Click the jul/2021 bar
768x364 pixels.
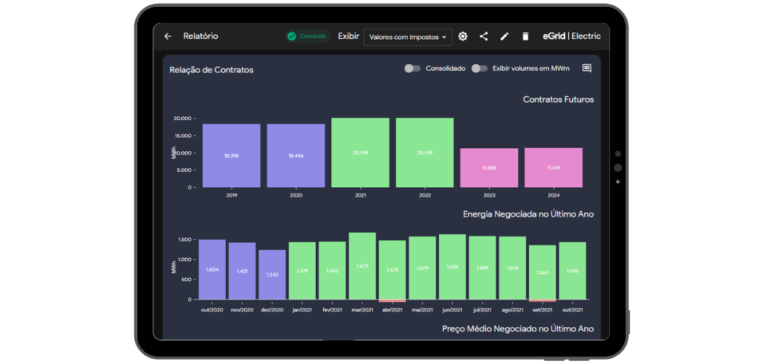click(x=482, y=267)
